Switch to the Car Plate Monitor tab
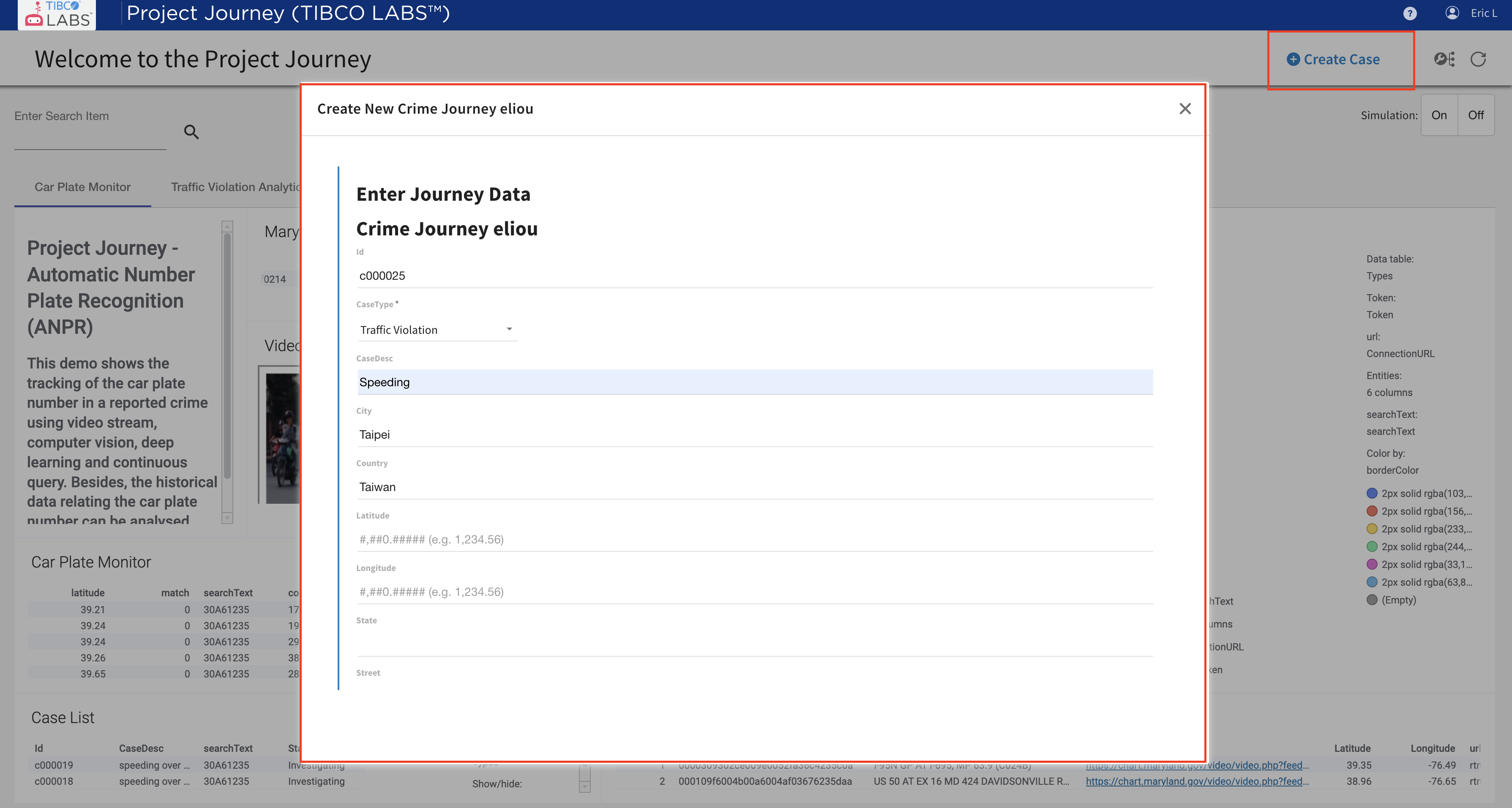Viewport: 1512px width, 808px height. (x=82, y=187)
